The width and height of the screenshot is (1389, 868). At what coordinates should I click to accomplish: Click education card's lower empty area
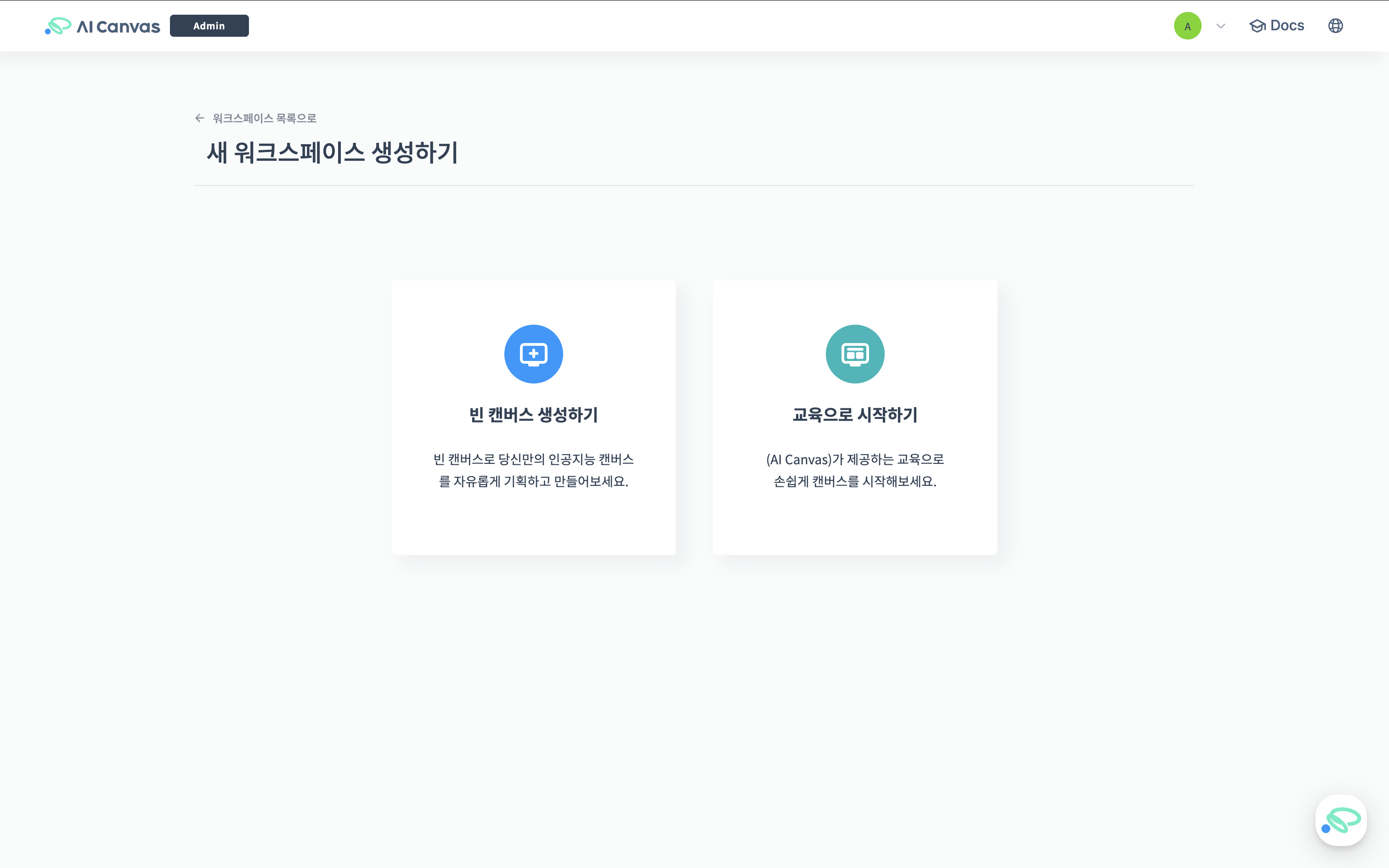click(855, 525)
